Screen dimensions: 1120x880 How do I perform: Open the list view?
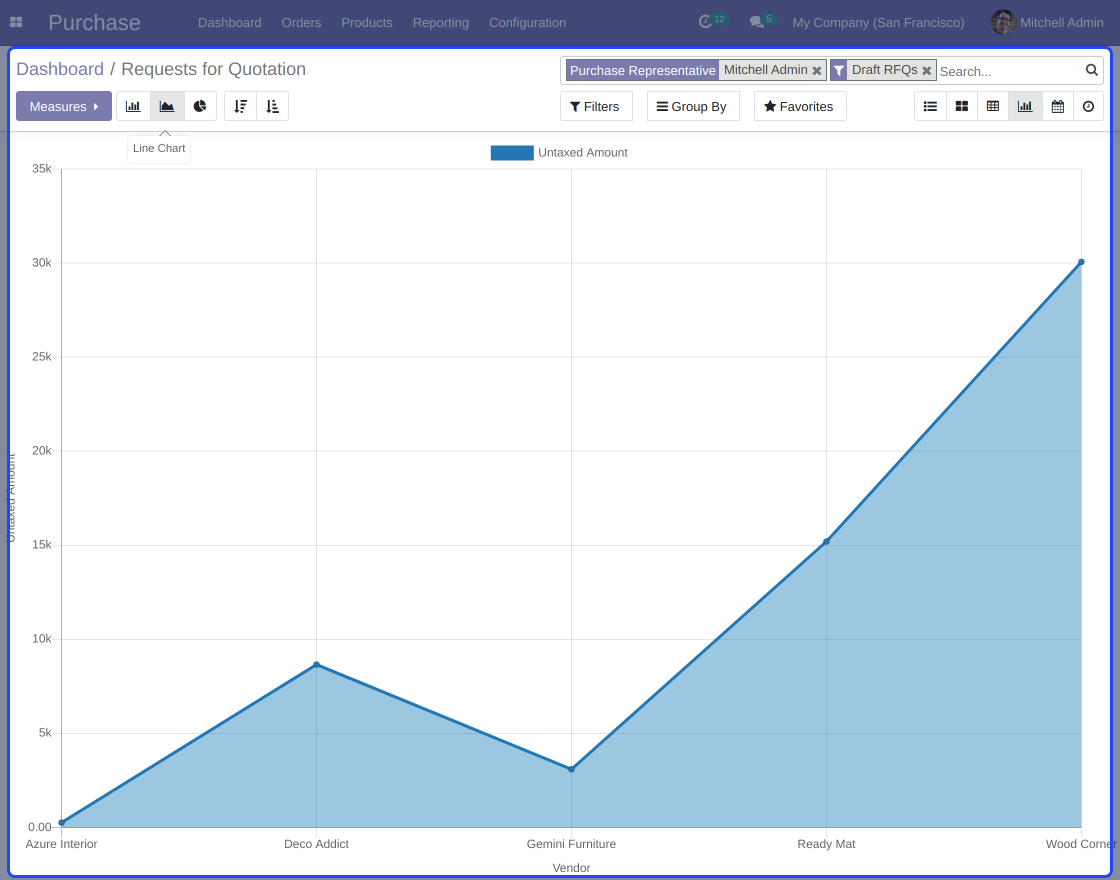tap(930, 106)
